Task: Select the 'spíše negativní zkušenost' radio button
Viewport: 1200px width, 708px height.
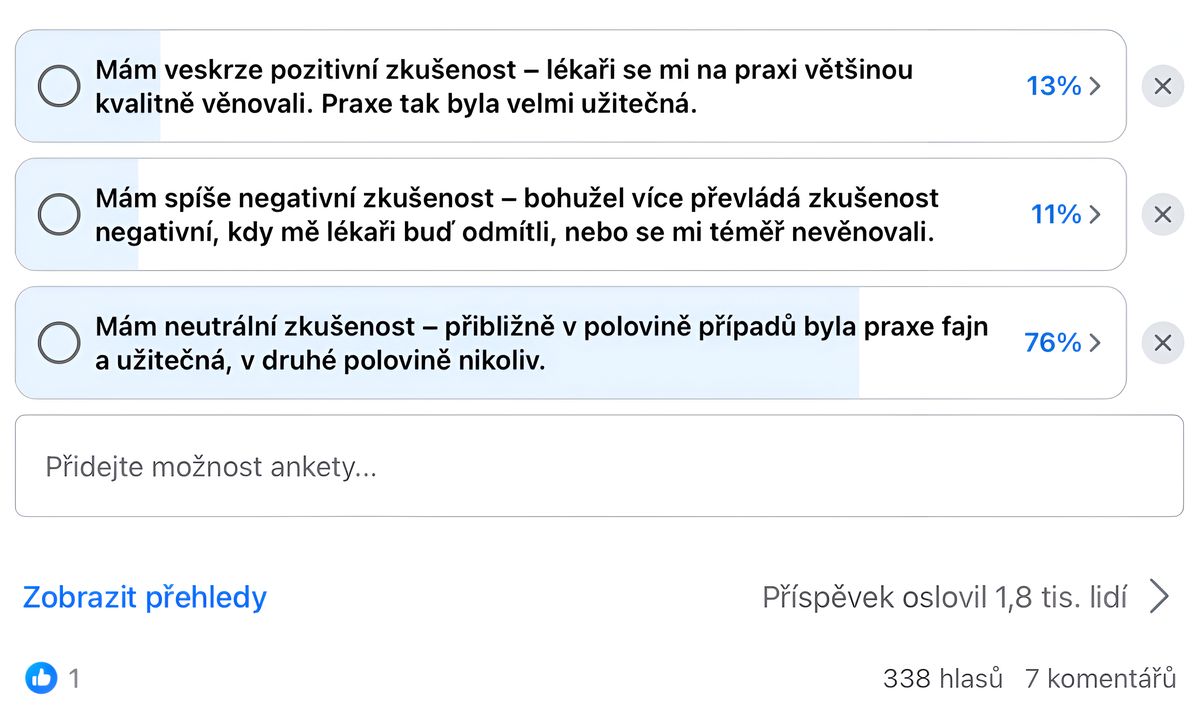Action: (x=59, y=214)
